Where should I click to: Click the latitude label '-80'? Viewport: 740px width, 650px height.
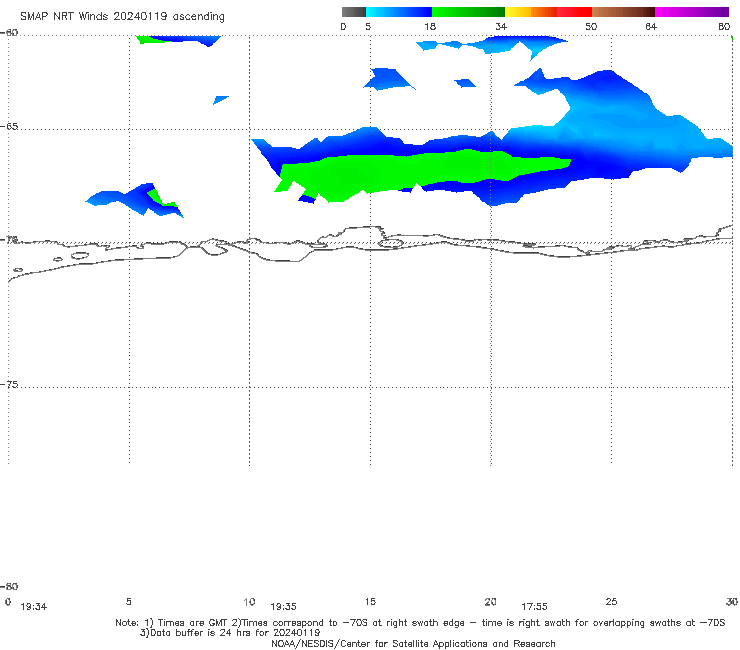pyautogui.click(x=9, y=586)
